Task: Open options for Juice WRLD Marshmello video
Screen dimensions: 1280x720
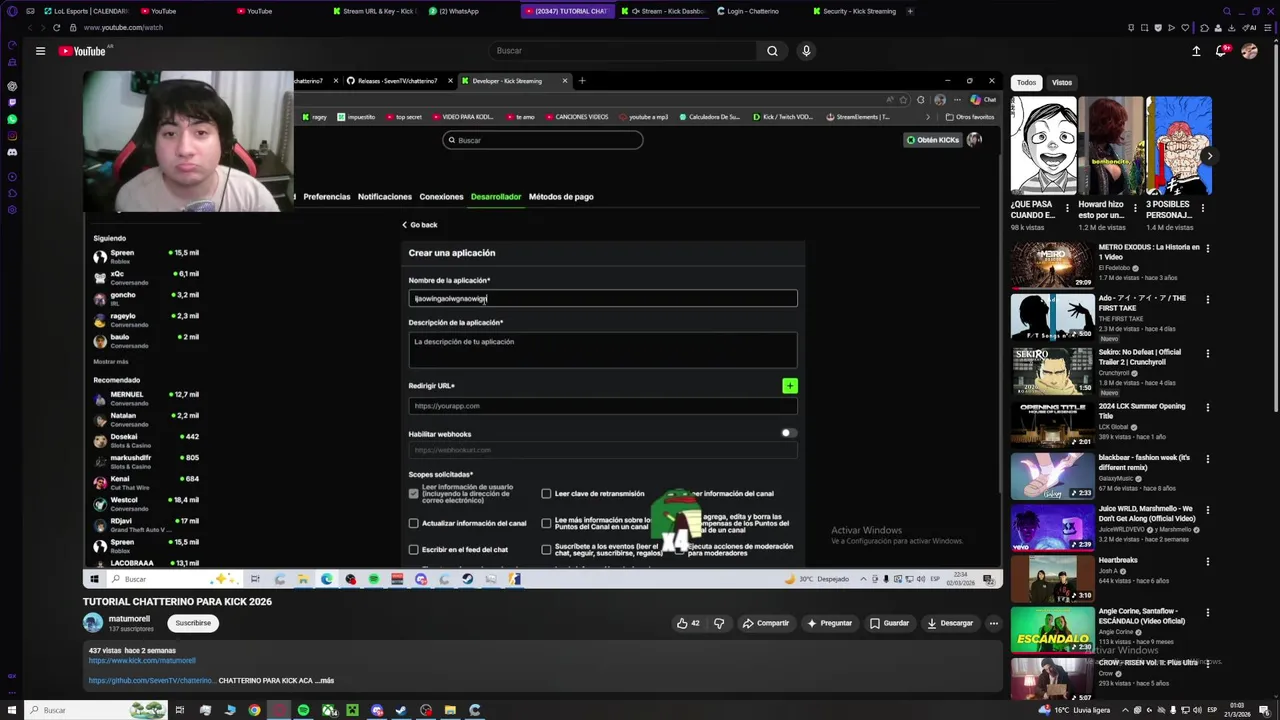Action: tap(1207, 510)
